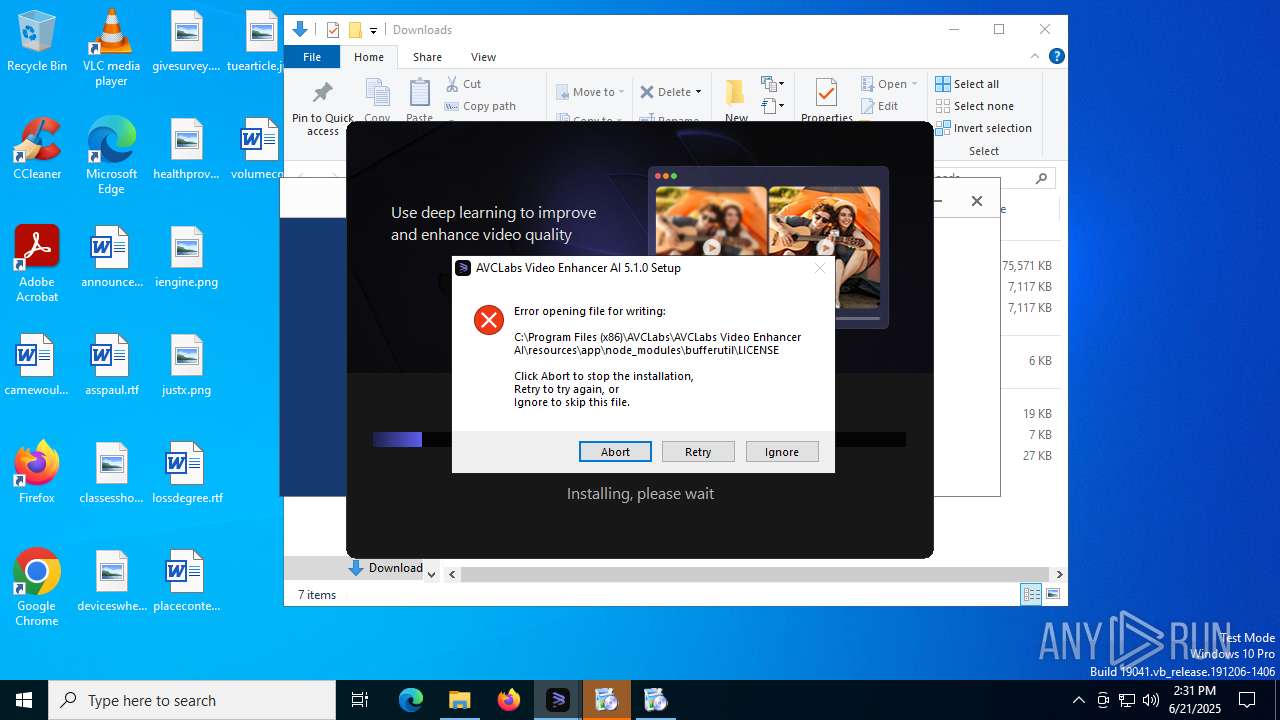This screenshot has height=720, width=1280.
Task: Click Invert selection in ribbon
Action: [x=983, y=128]
